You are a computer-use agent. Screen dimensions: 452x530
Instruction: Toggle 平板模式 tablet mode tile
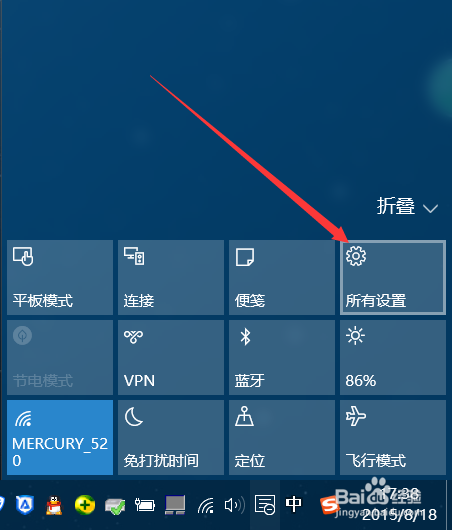[x=60, y=278]
